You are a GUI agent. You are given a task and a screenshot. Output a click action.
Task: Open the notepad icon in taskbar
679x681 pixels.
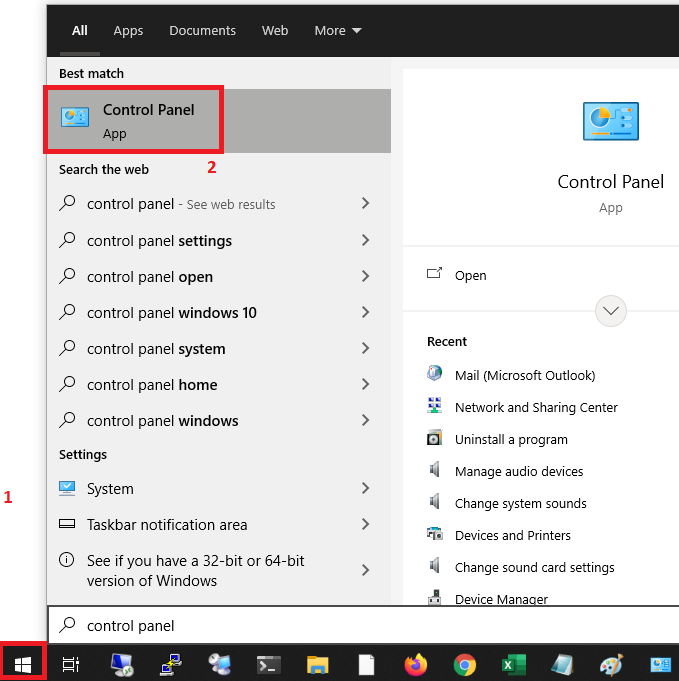[563, 664]
